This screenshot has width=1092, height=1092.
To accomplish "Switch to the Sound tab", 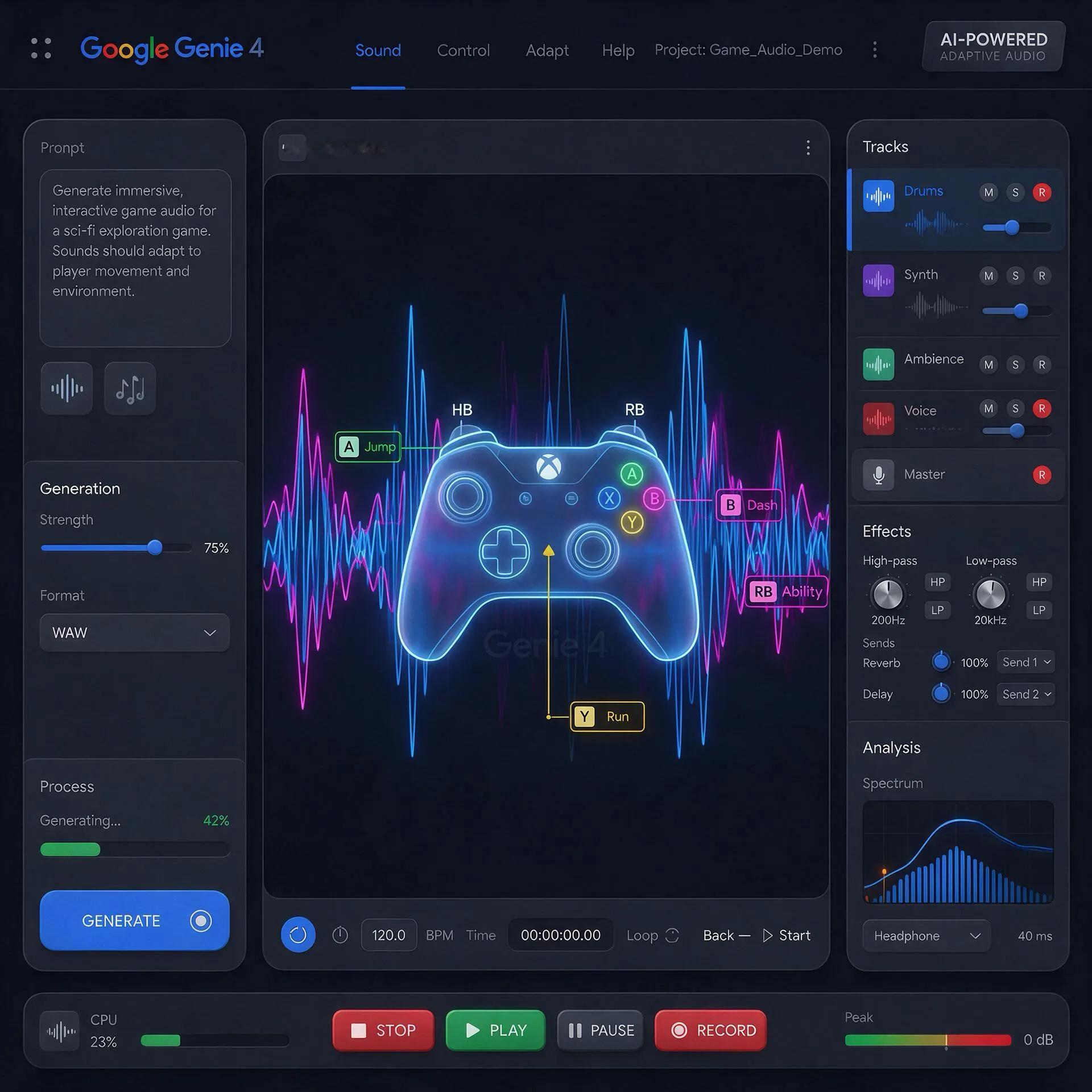I will 378,50.
